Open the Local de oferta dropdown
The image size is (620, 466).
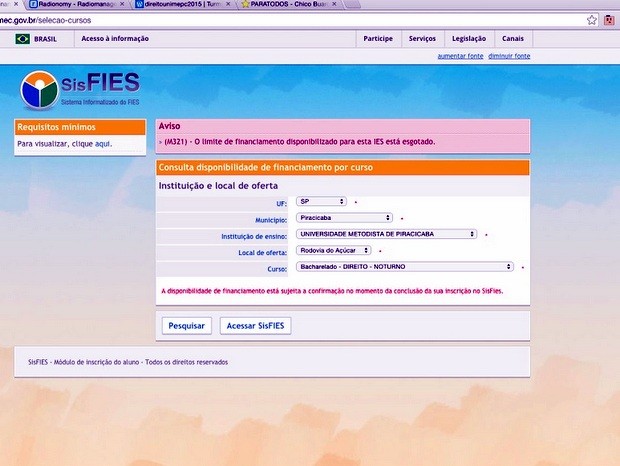point(334,250)
